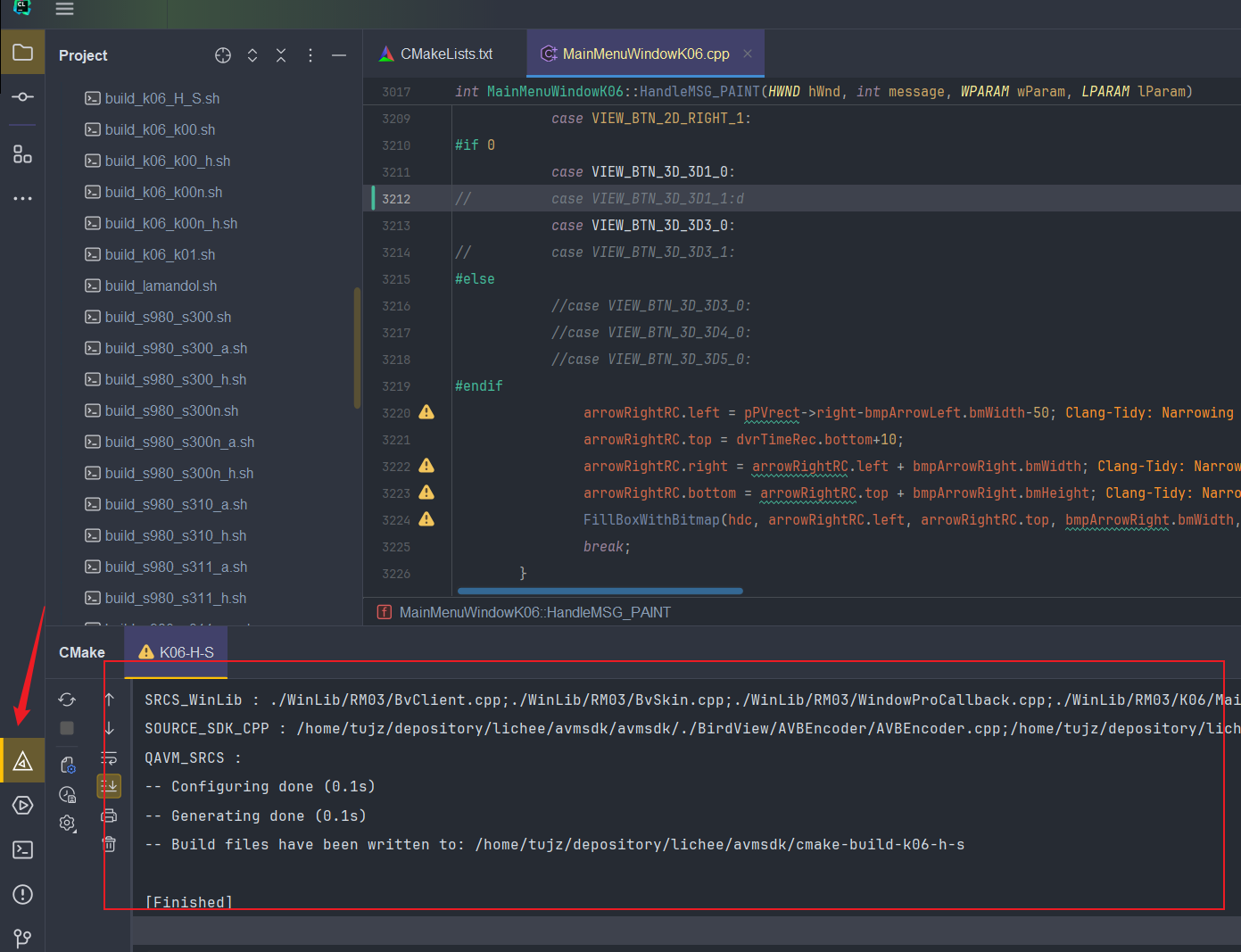Clear CMake console output with trash icon
Screen dimensions: 1241x952
(x=109, y=843)
